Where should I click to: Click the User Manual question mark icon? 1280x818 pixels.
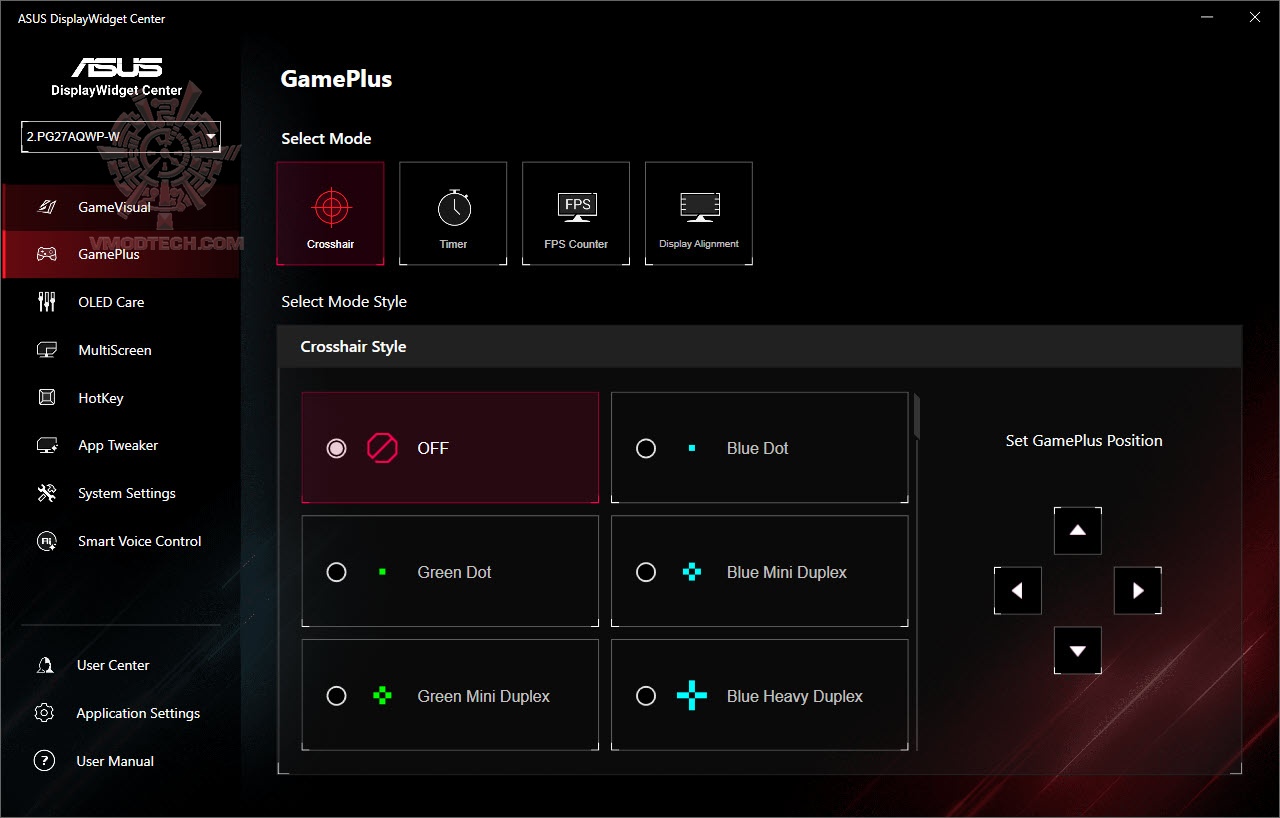tap(44, 761)
